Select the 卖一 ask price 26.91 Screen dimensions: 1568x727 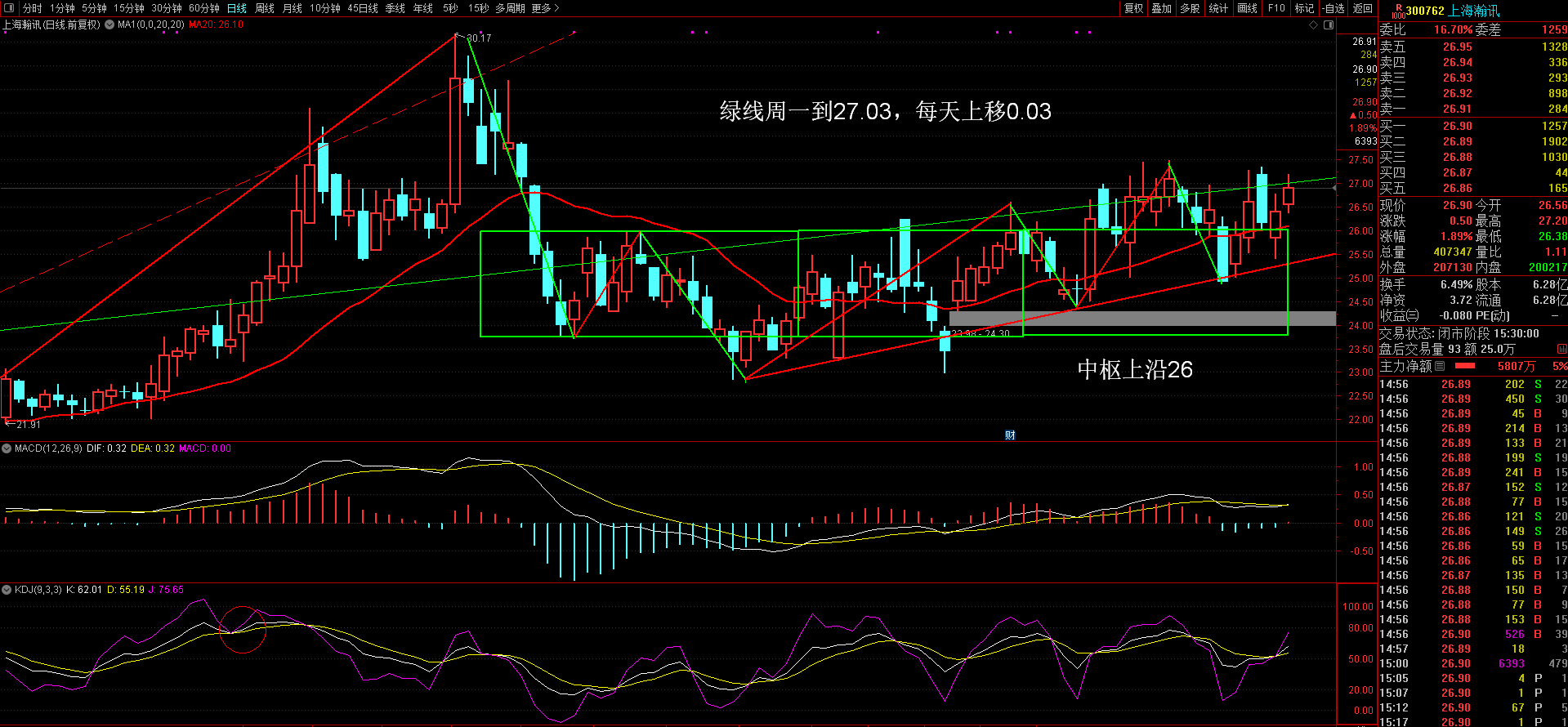coord(1458,109)
